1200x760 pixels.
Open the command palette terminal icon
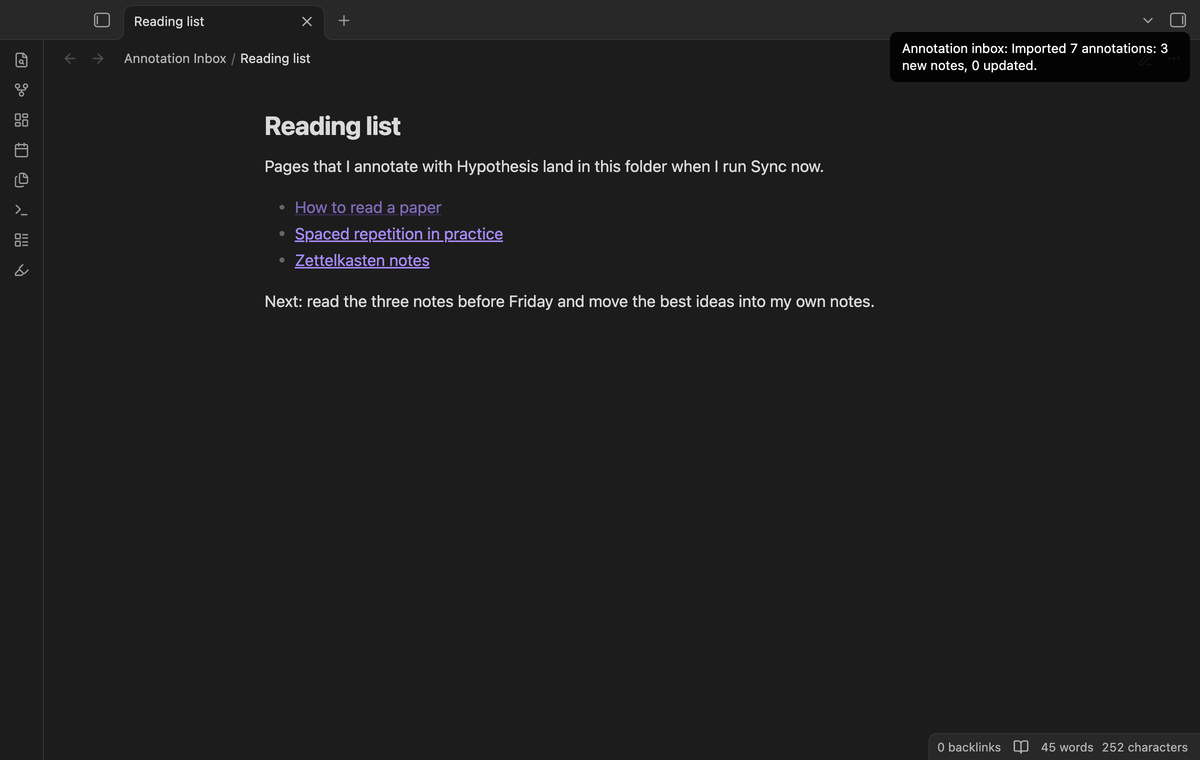coord(21,210)
